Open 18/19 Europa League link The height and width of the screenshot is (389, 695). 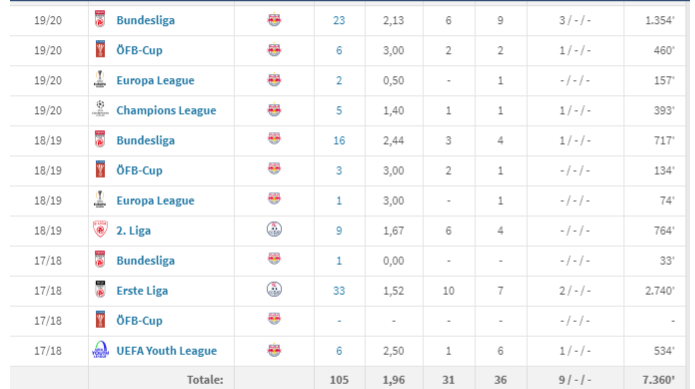[155, 201]
